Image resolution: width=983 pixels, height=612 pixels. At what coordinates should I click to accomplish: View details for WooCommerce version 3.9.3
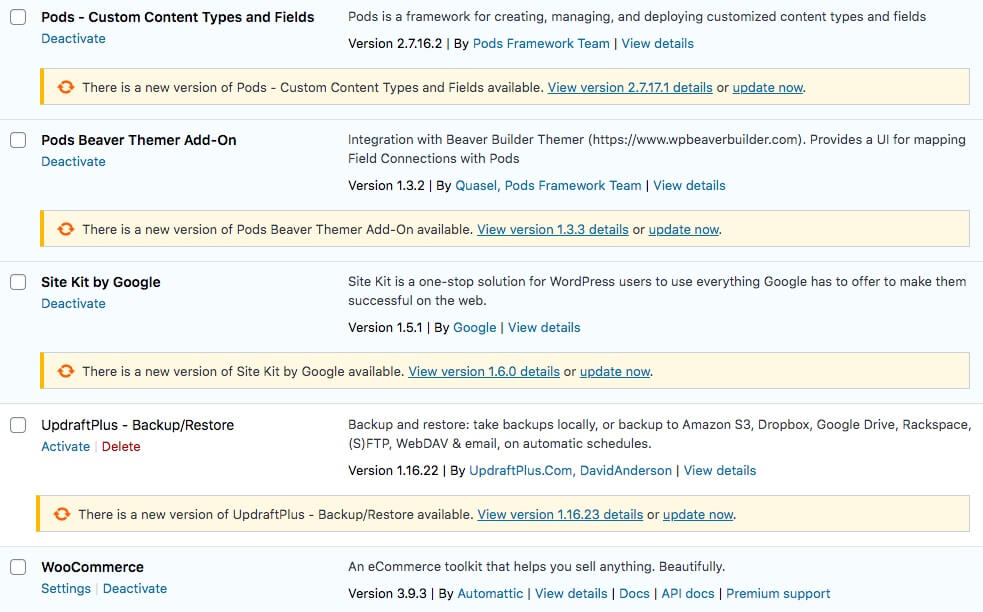coord(571,593)
